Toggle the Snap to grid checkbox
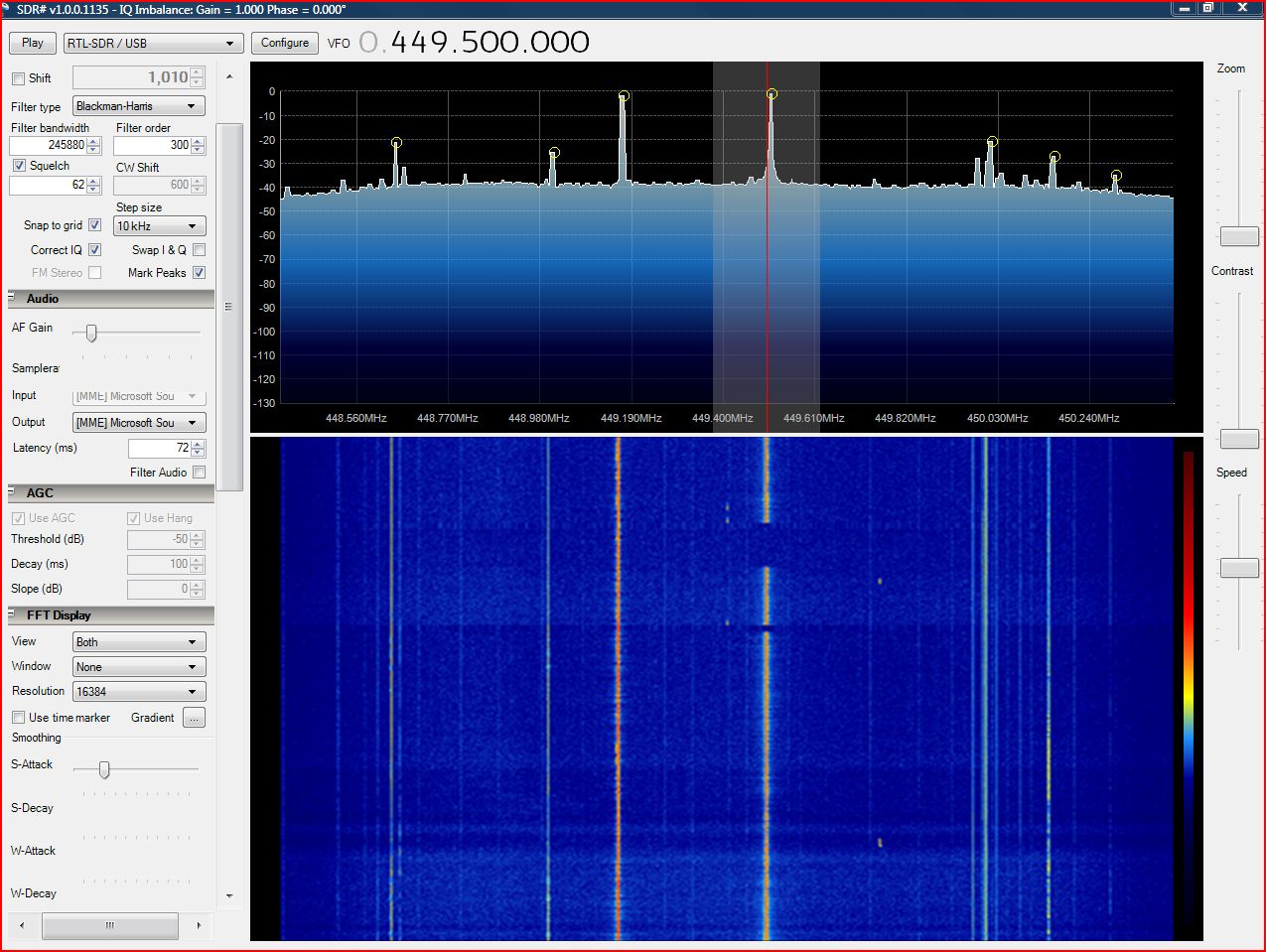 coord(95,225)
